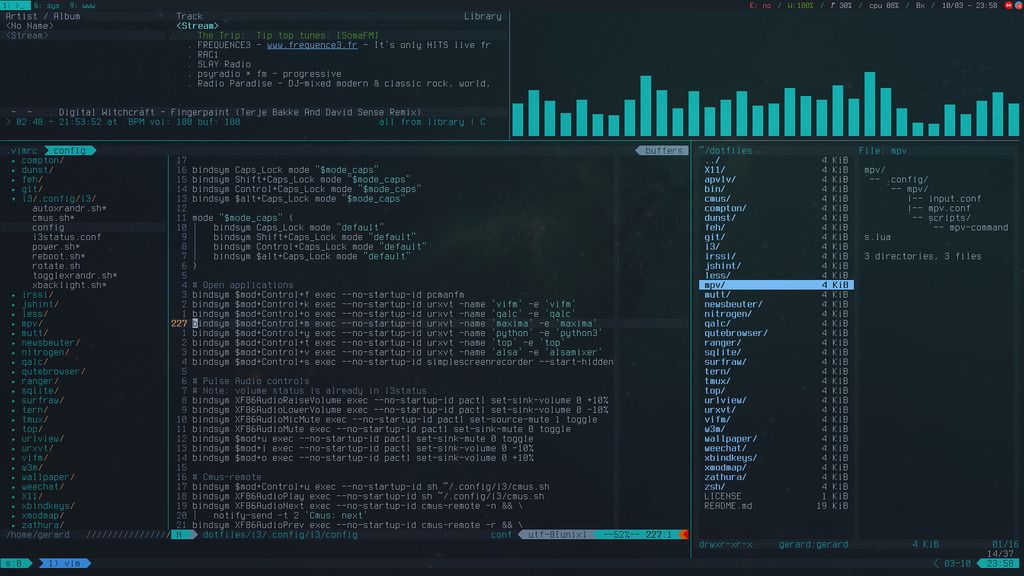This screenshot has width=1024, height=576.
Task: Open the www.frequence3.fr link in cmus
Action: [x=312, y=45]
